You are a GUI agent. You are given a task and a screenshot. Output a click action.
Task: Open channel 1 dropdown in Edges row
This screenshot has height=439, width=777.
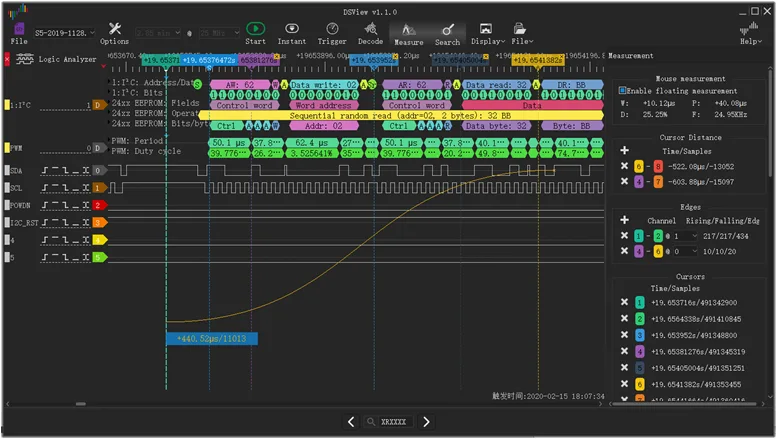click(x=685, y=236)
